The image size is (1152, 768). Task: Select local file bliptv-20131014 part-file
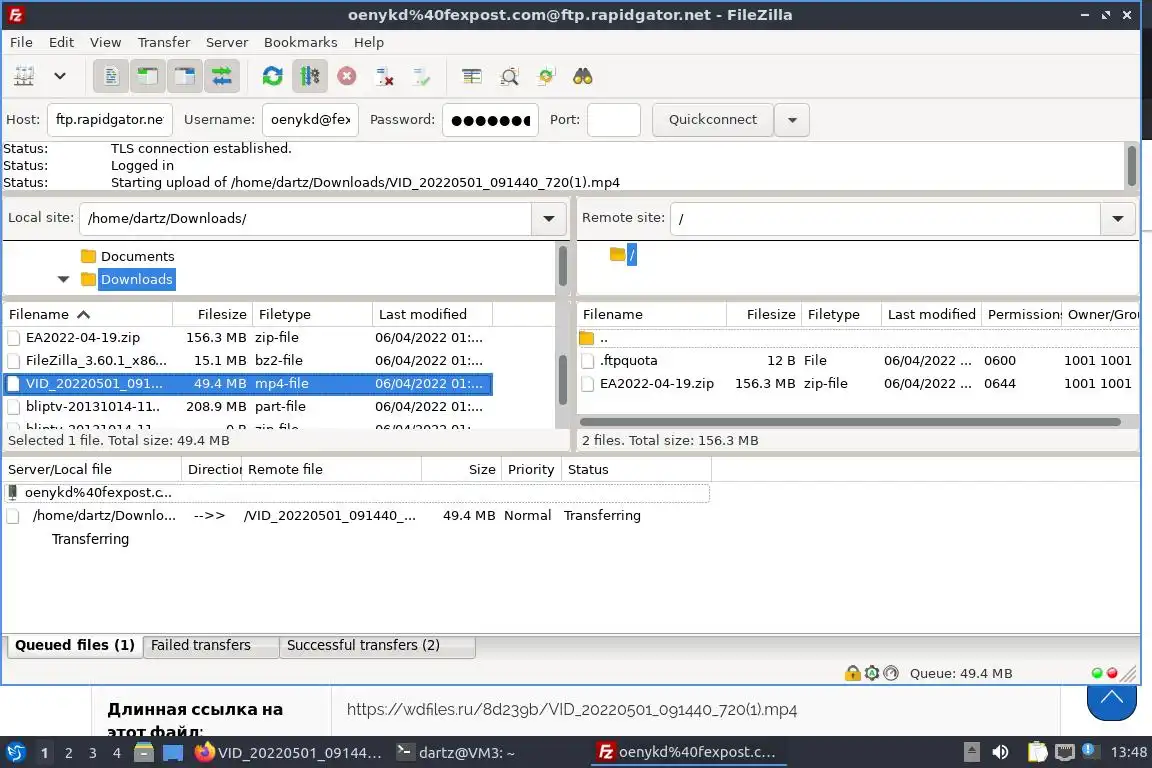[248, 406]
